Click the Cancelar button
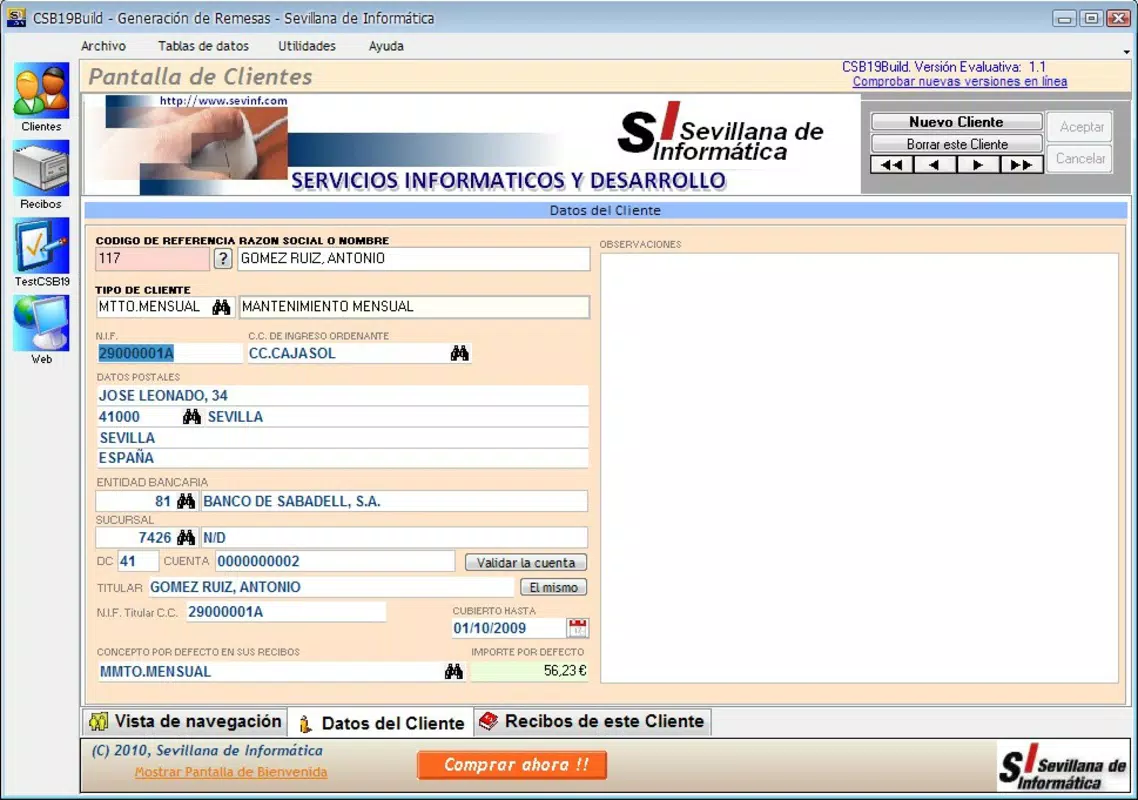The height and width of the screenshot is (800, 1138). click(x=1081, y=158)
